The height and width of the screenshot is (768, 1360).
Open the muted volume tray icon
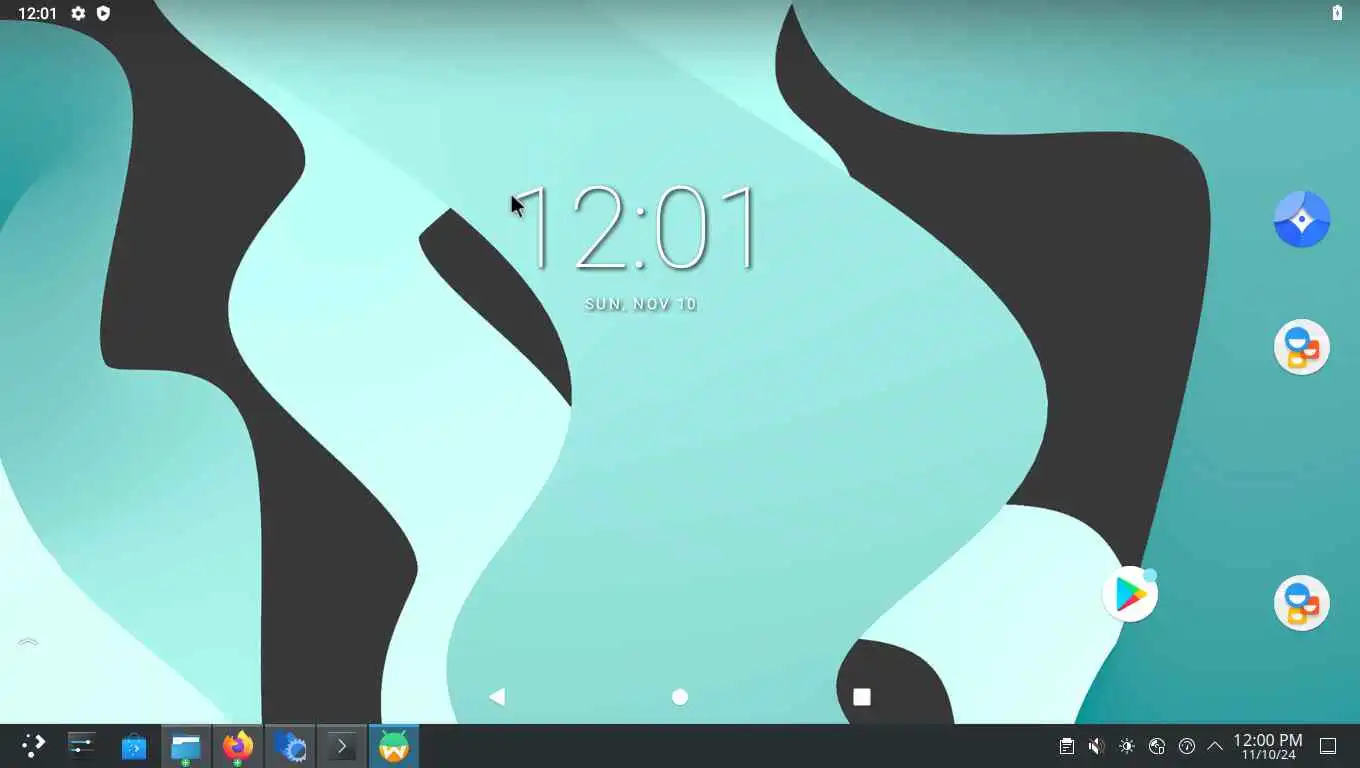click(1097, 746)
